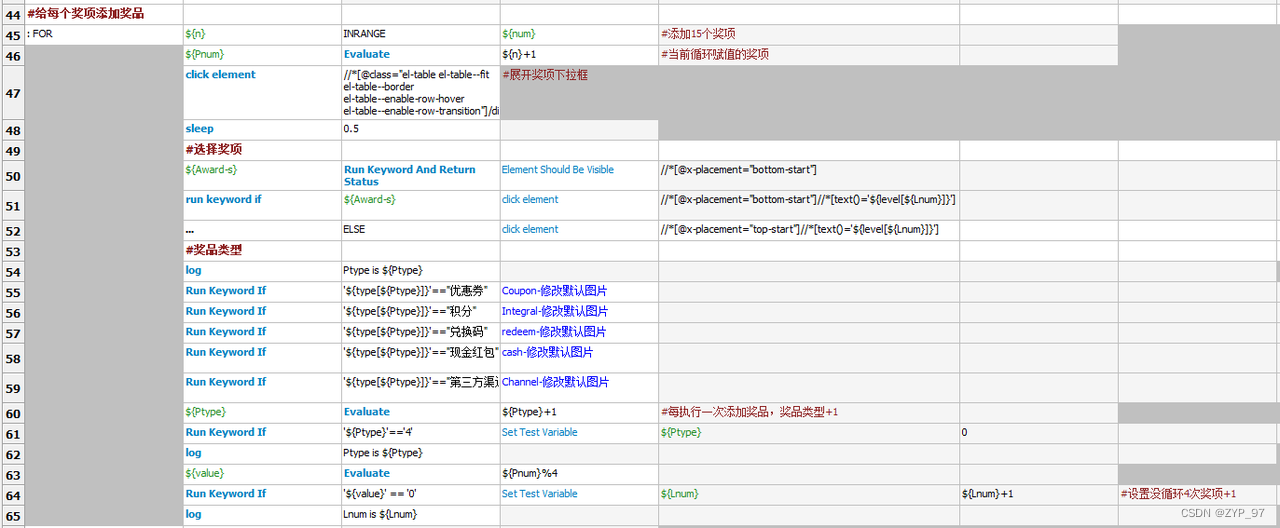The width and height of the screenshot is (1280, 528).
Task: Select the ${value} variable cell
Action: 262,474
